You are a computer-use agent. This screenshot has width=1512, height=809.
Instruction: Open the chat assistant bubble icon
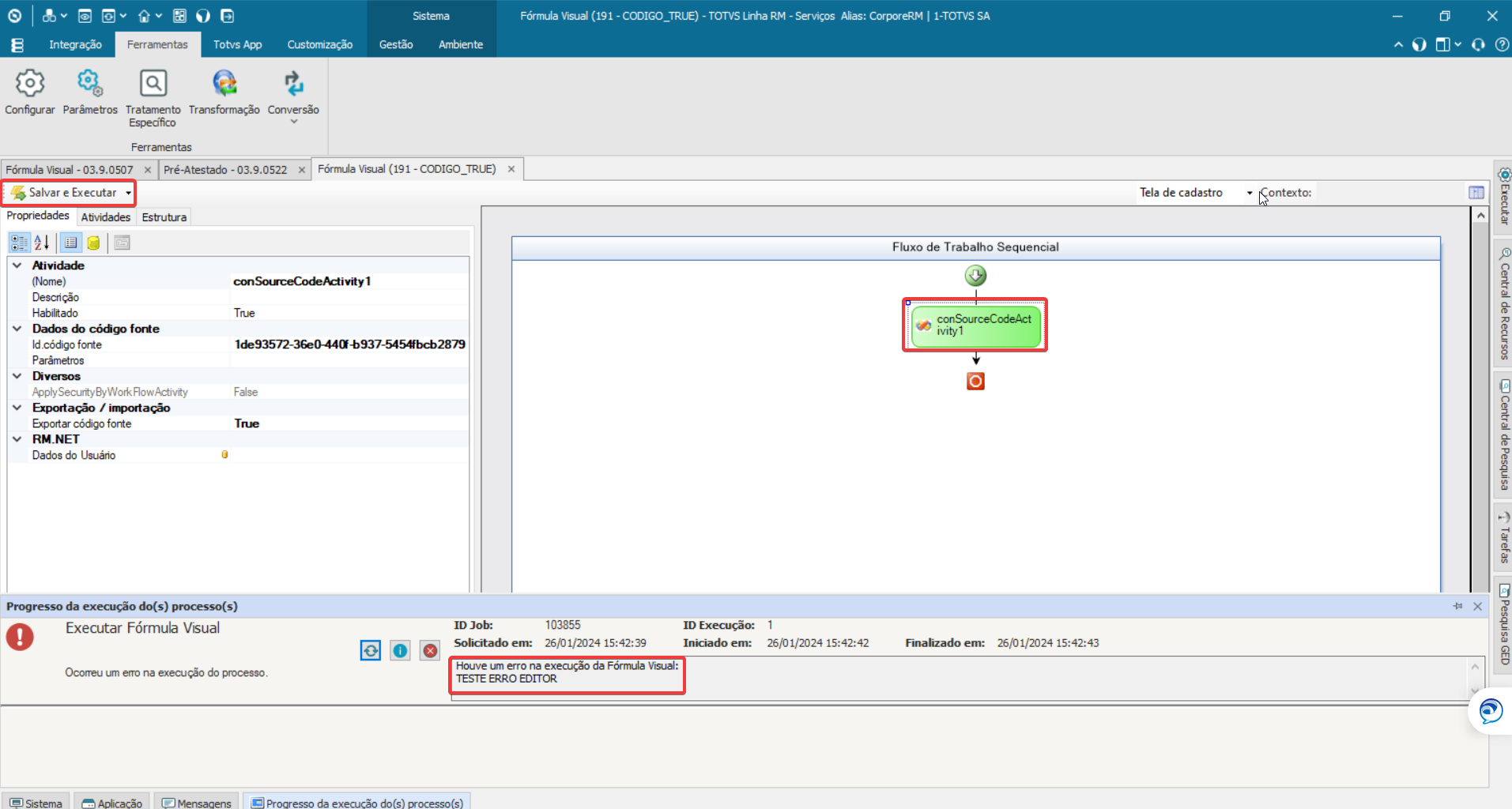coord(1491,711)
